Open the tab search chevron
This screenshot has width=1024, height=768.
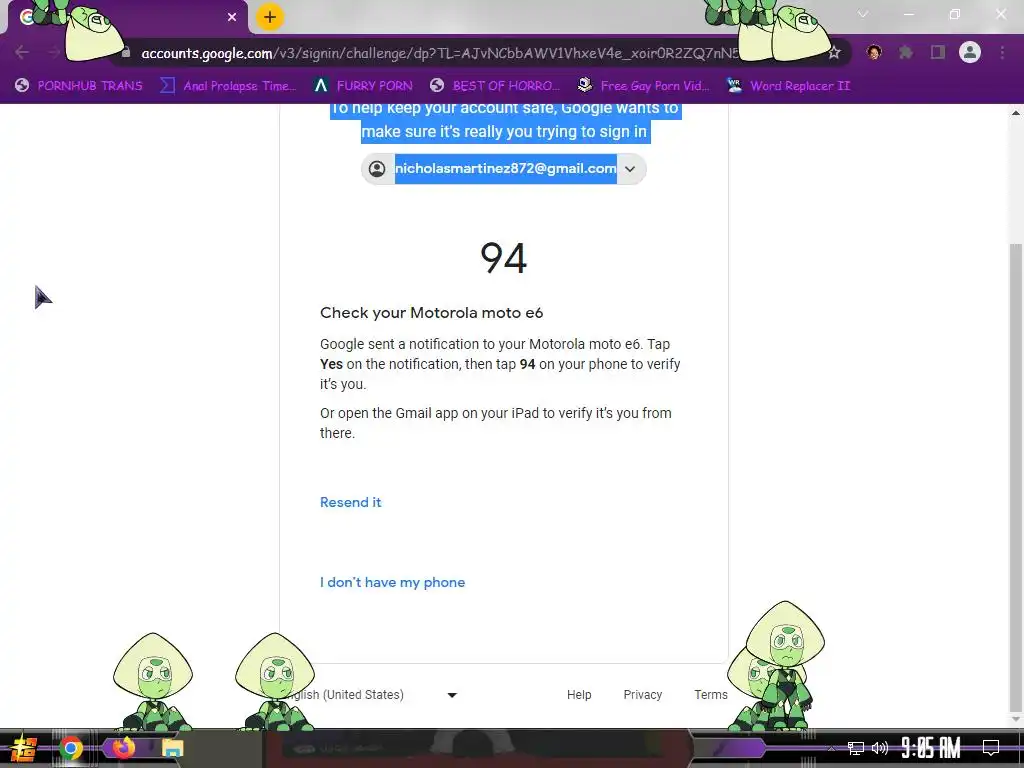(863, 14)
